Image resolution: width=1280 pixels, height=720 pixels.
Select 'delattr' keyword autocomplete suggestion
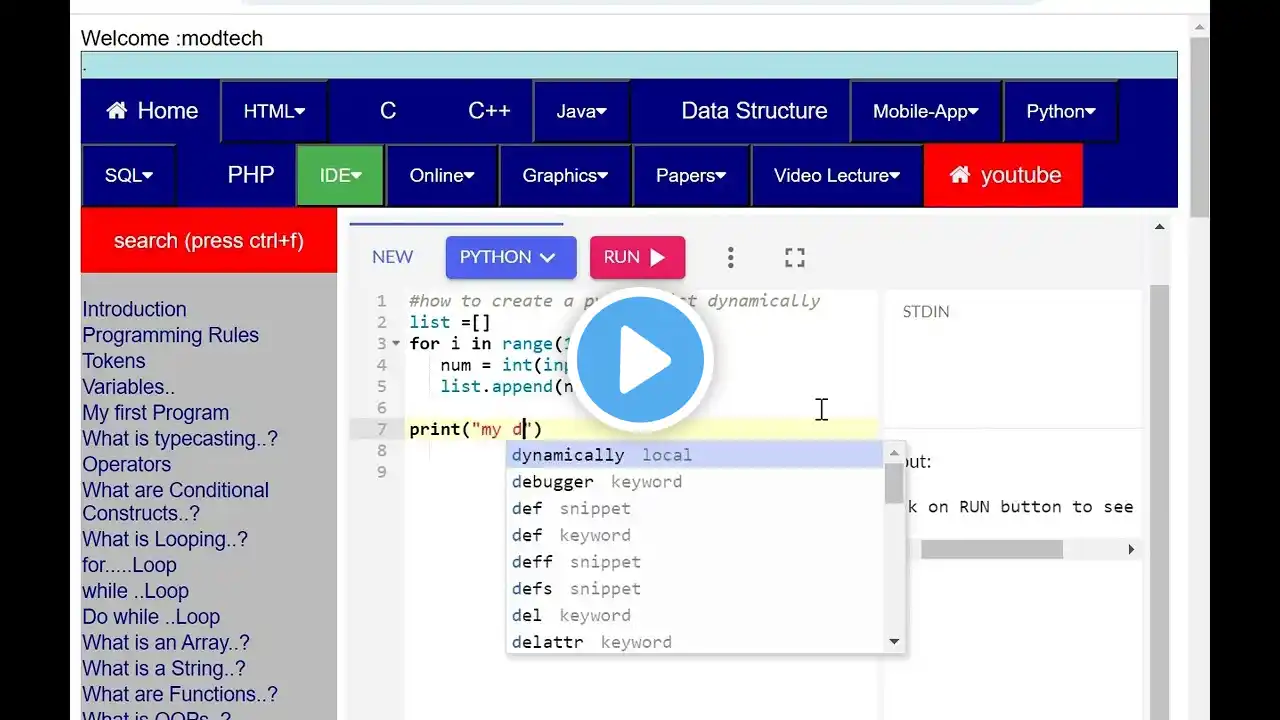click(x=695, y=642)
